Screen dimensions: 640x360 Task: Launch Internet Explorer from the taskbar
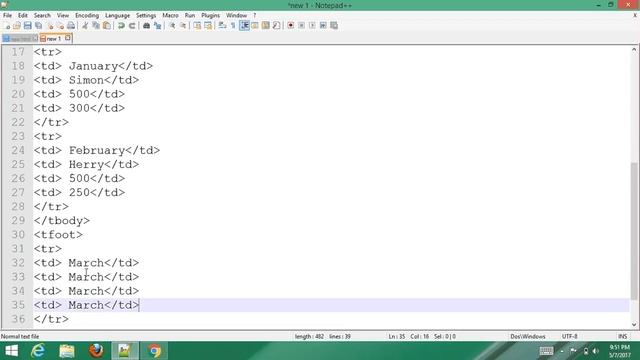pos(38,351)
